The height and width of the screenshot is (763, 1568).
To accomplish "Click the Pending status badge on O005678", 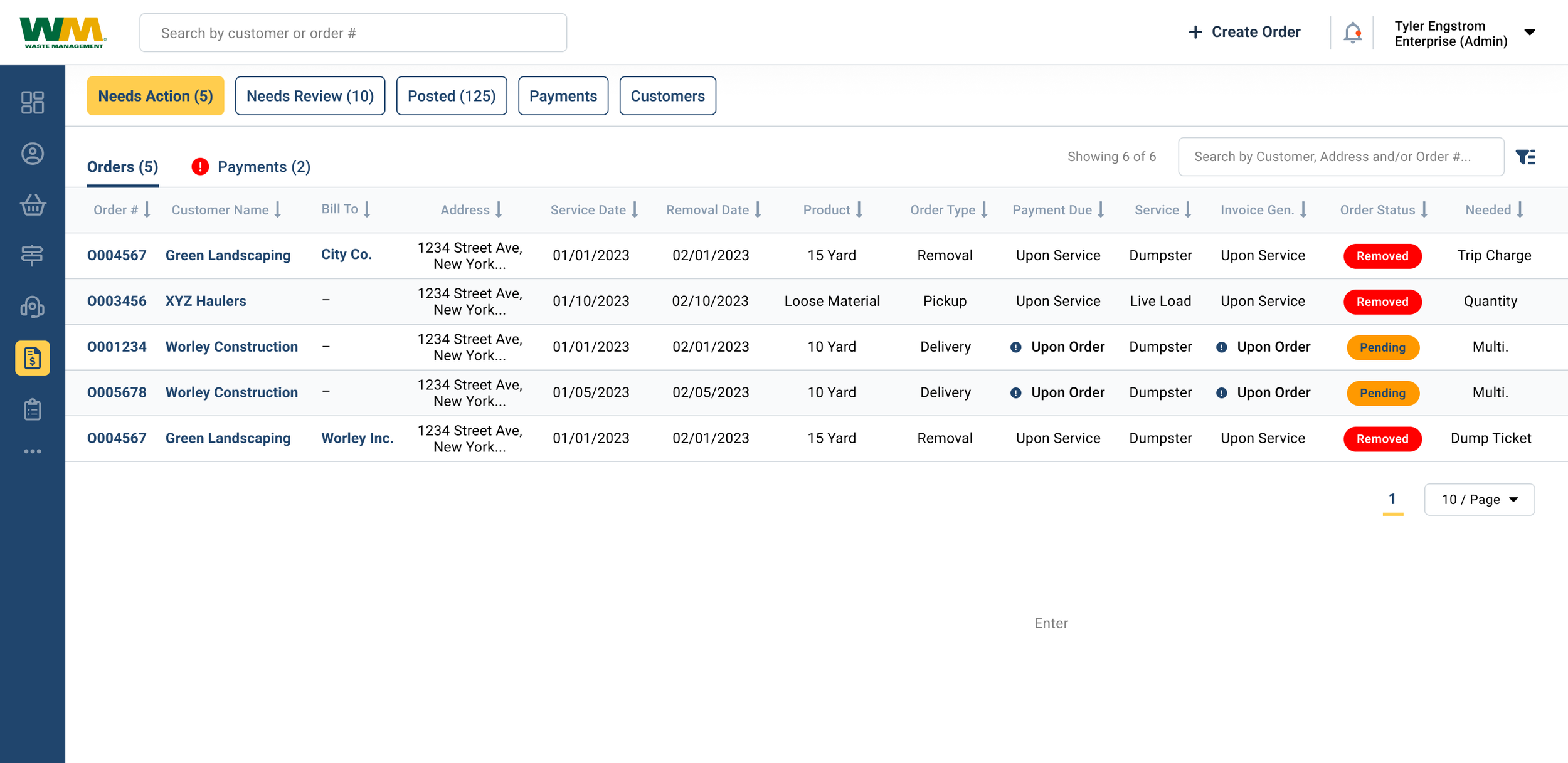I will tap(1382, 393).
